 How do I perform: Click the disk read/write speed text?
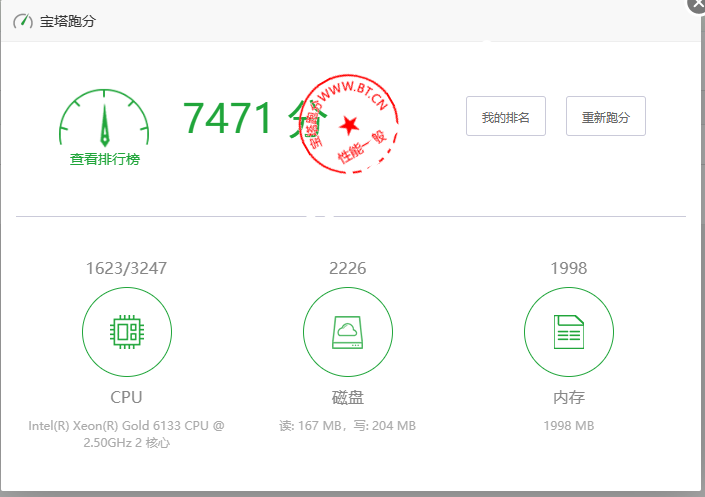pos(348,426)
